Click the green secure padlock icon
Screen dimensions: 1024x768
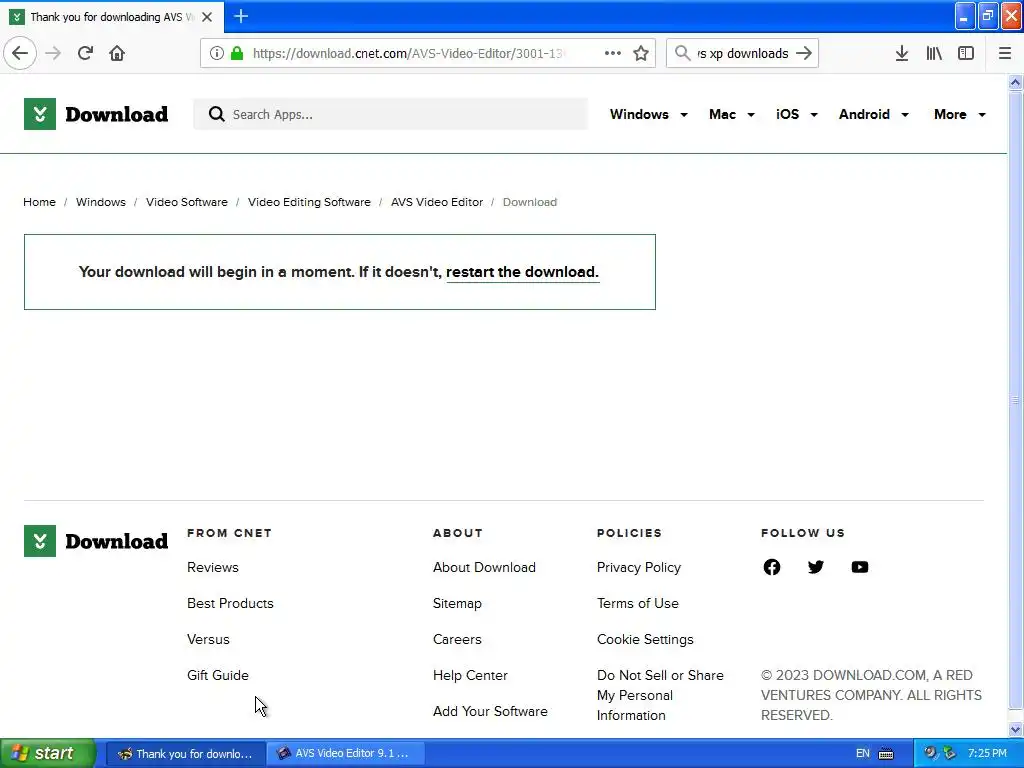(237, 53)
